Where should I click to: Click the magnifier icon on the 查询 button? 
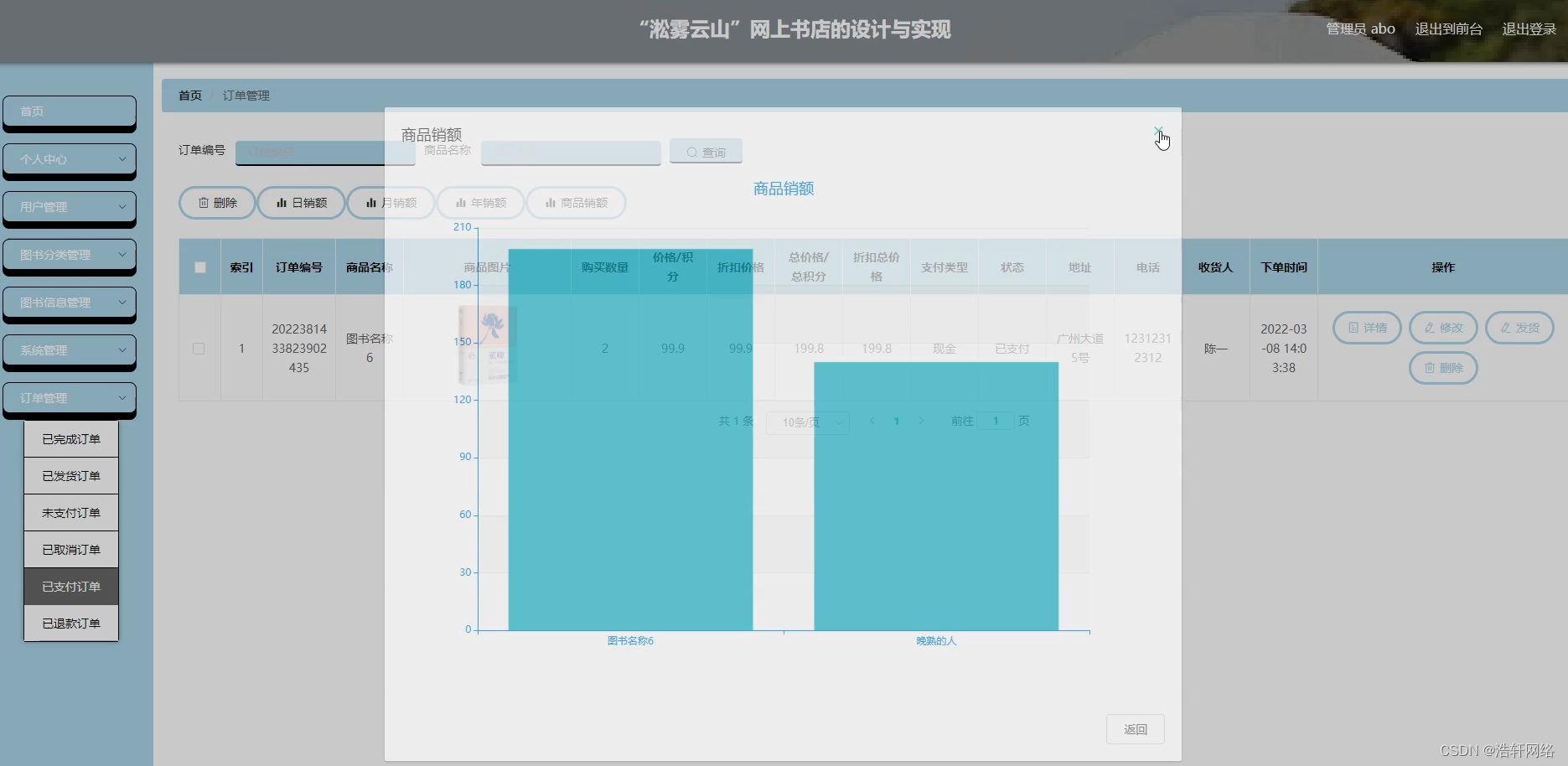[691, 151]
